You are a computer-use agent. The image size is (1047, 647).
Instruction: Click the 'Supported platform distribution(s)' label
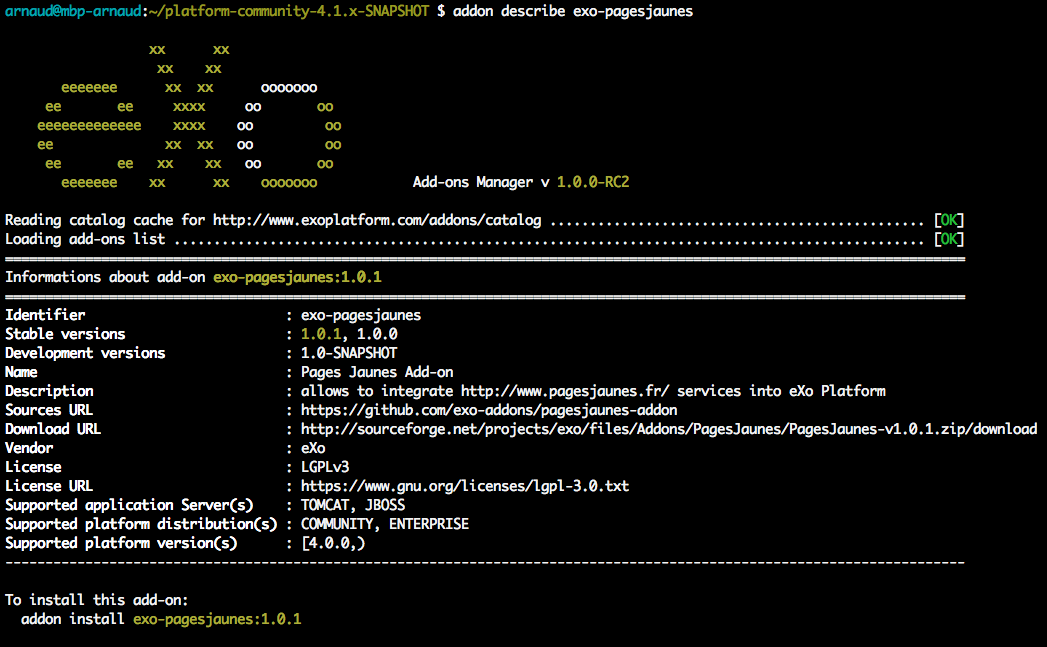point(141,524)
